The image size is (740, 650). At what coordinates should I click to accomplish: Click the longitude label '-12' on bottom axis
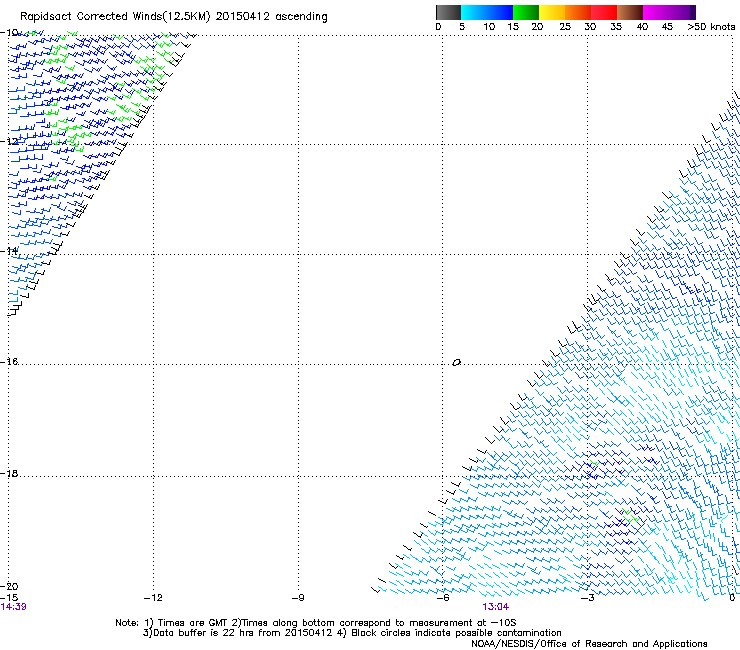[153, 598]
